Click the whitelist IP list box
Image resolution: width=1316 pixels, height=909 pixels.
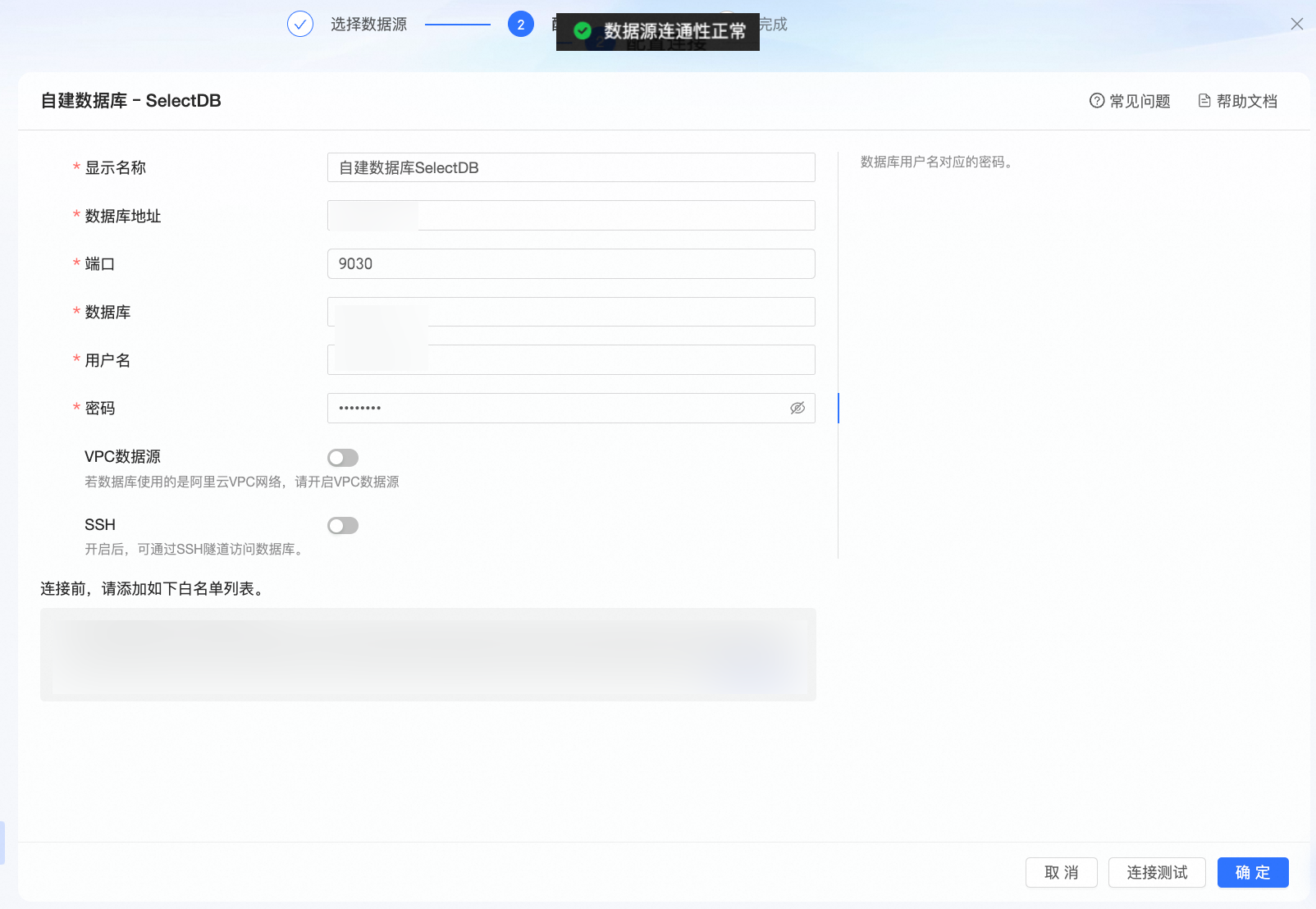coord(428,655)
